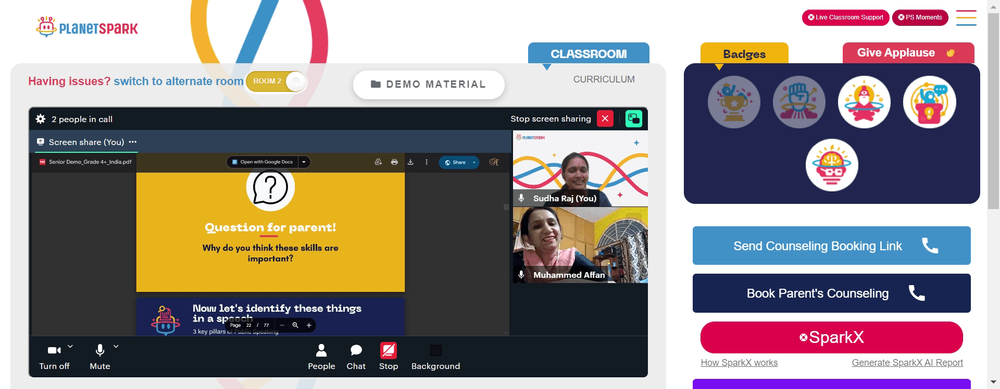Viewport: 1000px width, 389px height.
Task: Open How SparkX works link
Action: pyautogui.click(x=739, y=363)
